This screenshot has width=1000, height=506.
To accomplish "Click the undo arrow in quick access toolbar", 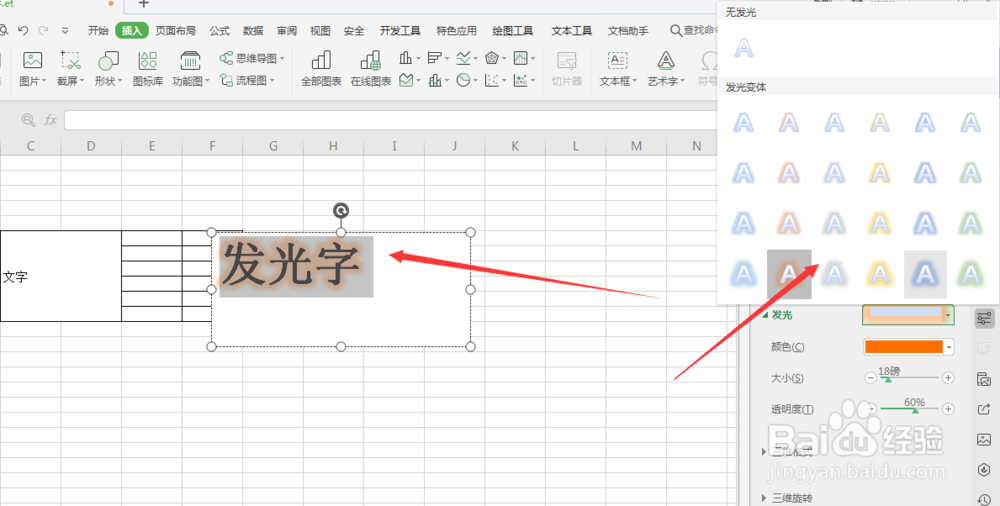I will (x=24, y=30).
